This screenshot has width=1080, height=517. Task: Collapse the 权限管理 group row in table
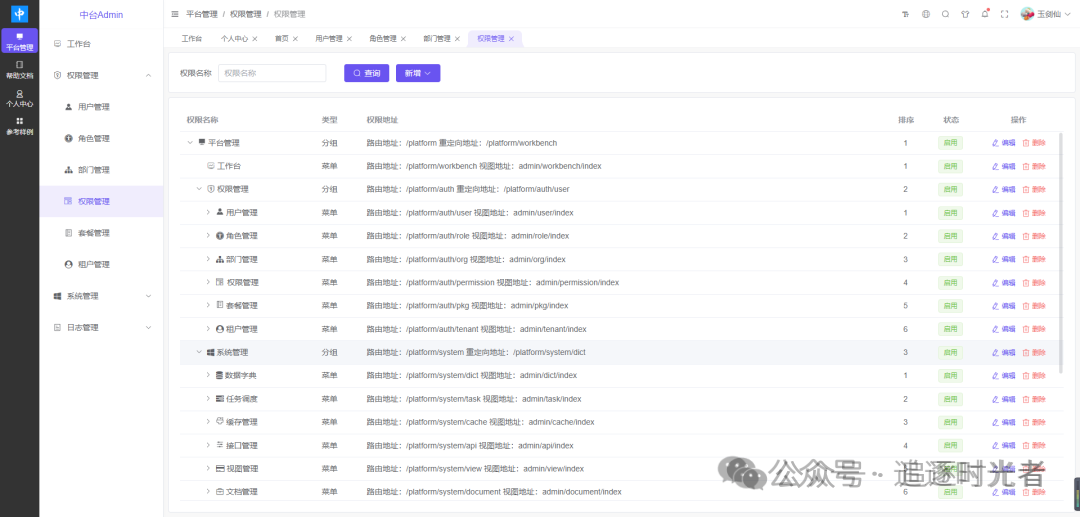pos(200,189)
